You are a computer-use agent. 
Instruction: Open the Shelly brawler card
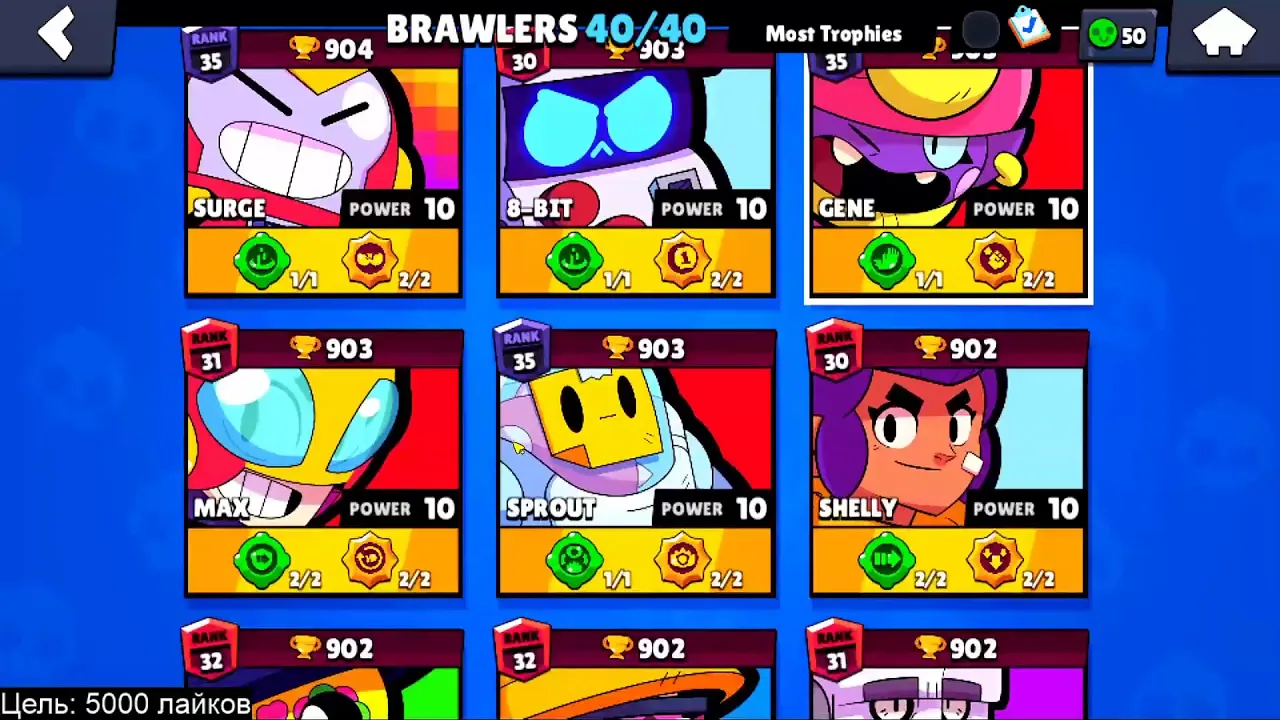[948, 464]
